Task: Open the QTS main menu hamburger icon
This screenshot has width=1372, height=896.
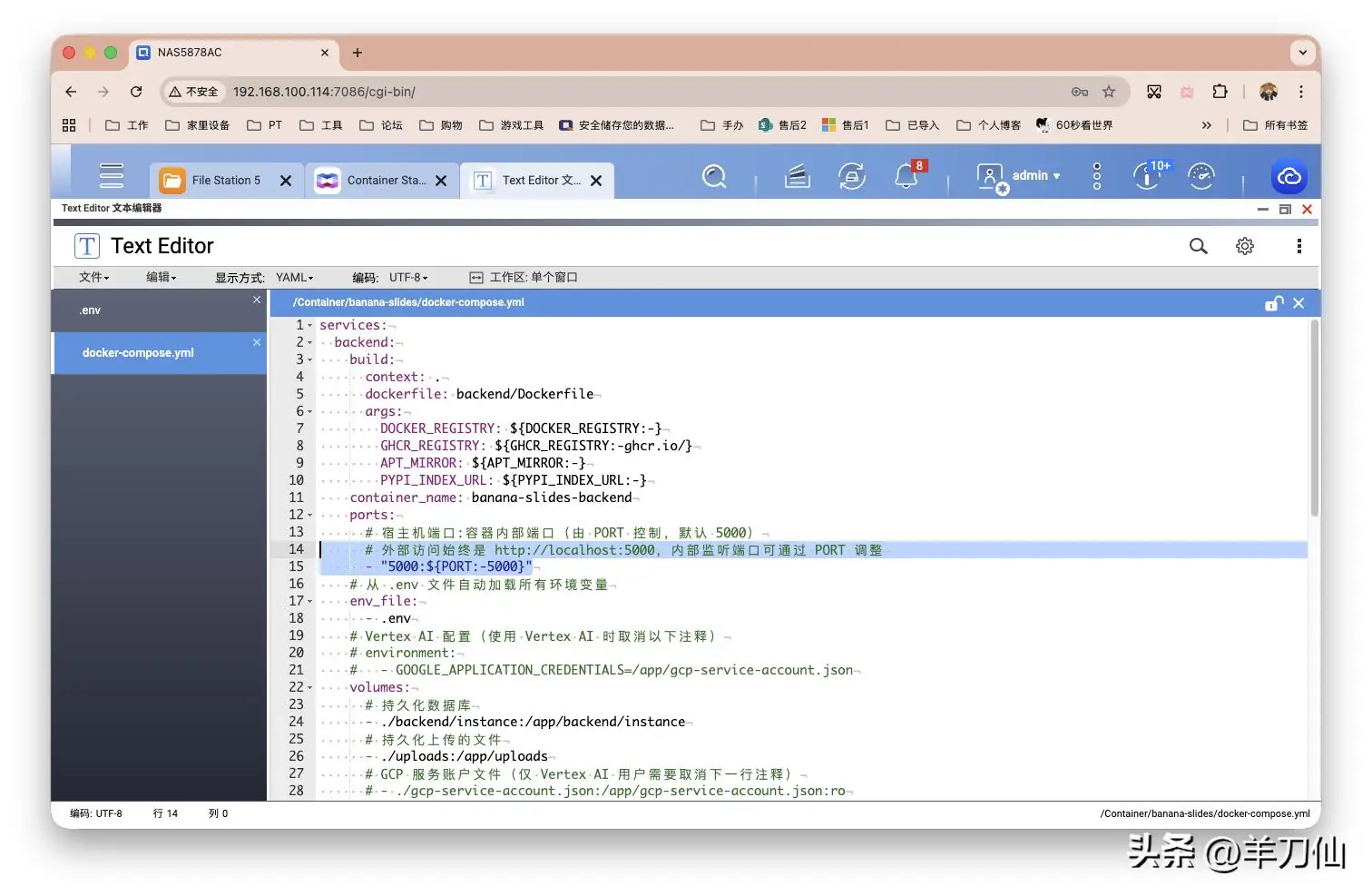Action: click(x=111, y=175)
